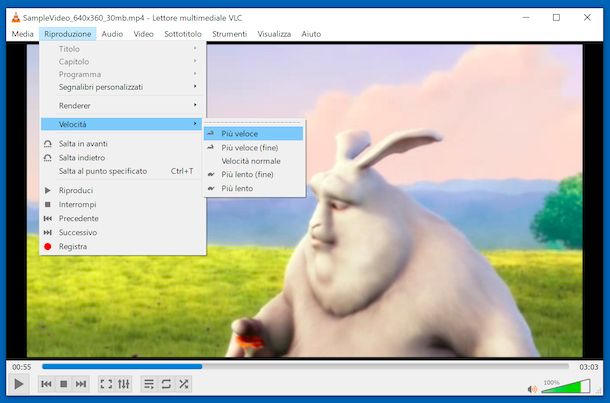Toggle fullscreen video mode
Image resolution: width=610 pixels, height=403 pixels.
pyautogui.click(x=106, y=384)
